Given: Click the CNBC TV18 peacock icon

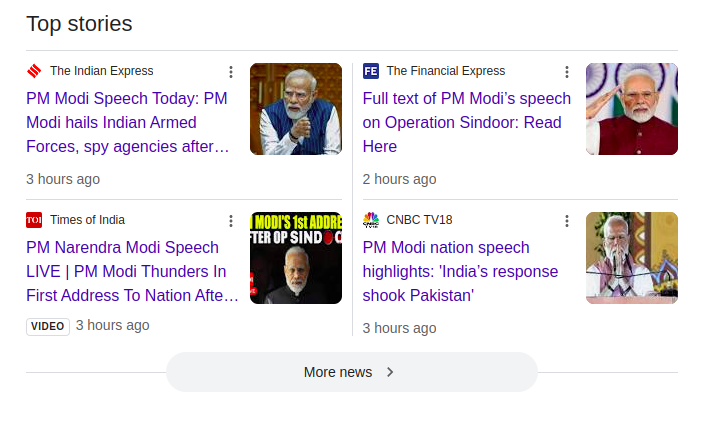Looking at the screenshot, I should 371,220.
